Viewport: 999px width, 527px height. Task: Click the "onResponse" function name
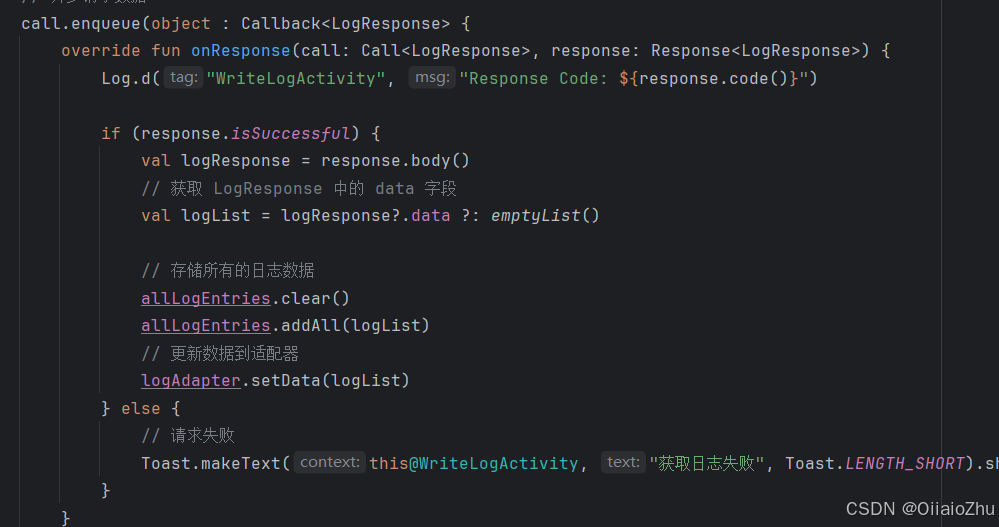click(x=241, y=50)
